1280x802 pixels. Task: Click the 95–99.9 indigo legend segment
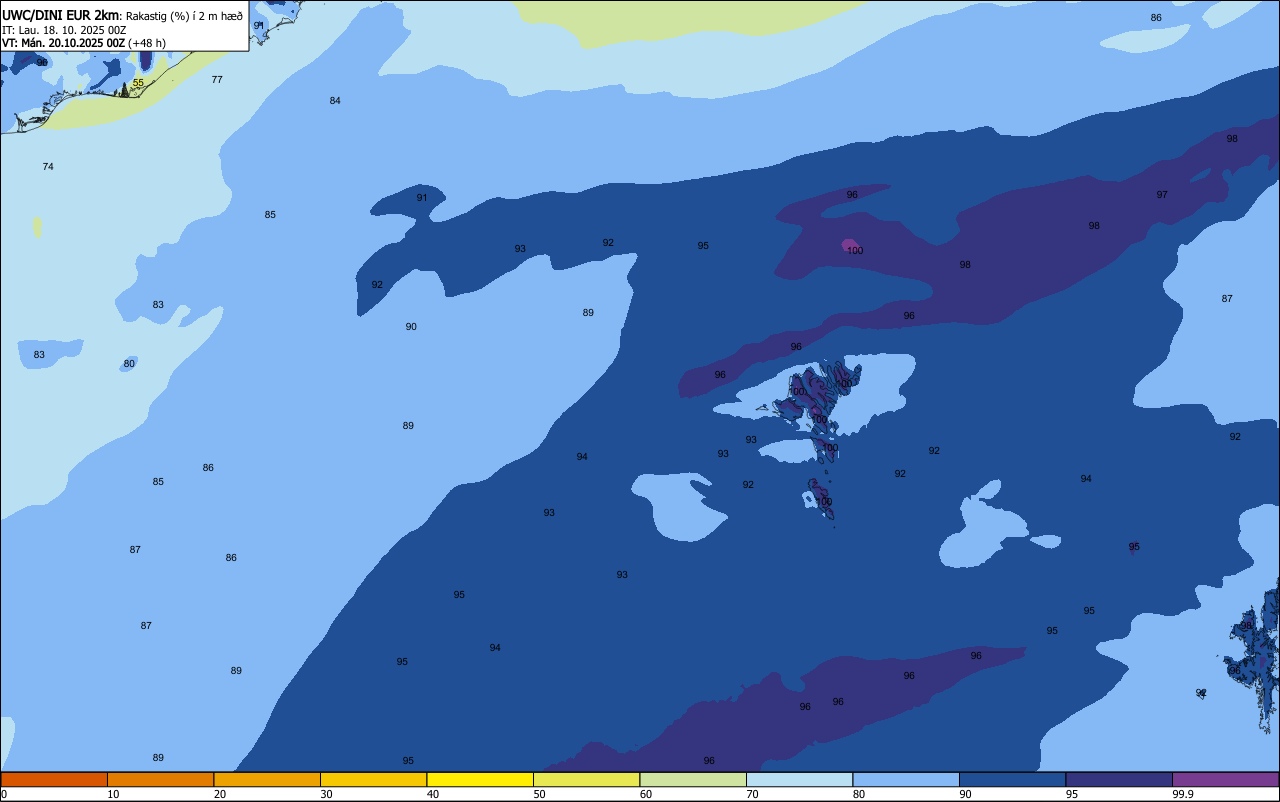point(1119,779)
